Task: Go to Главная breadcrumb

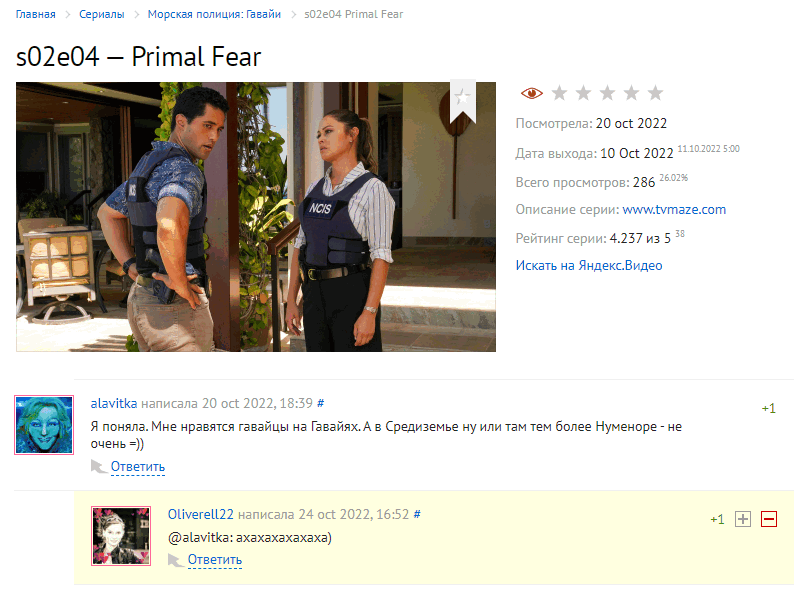Action: coord(36,14)
